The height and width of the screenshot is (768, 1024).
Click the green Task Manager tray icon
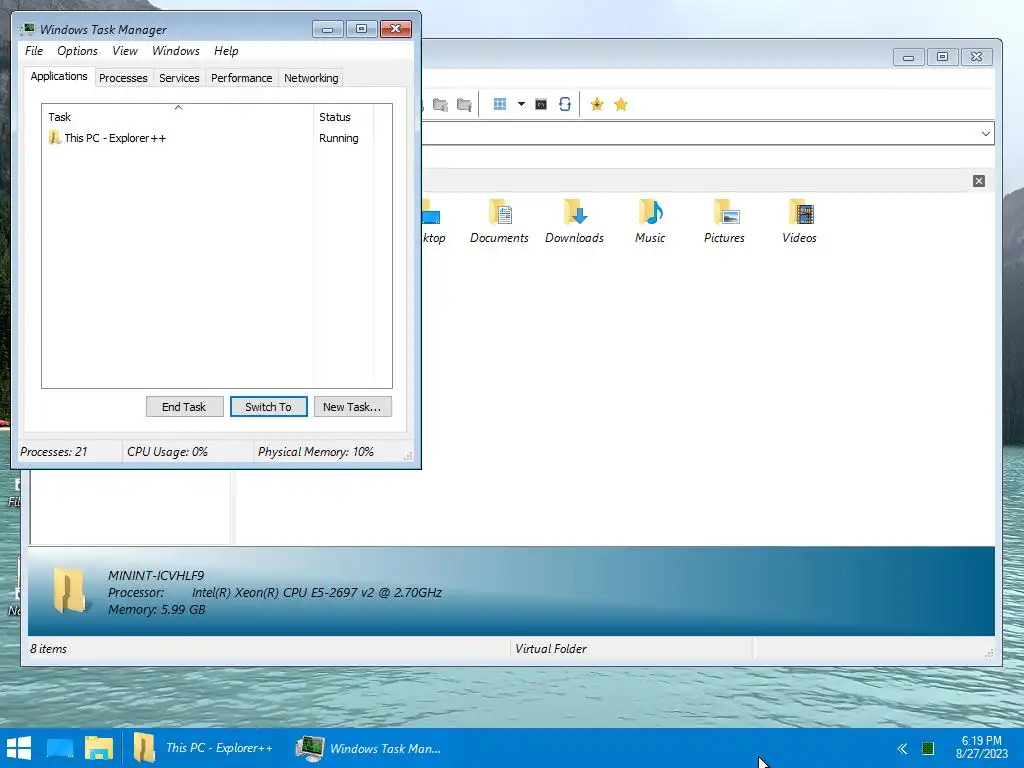(927, 748)
